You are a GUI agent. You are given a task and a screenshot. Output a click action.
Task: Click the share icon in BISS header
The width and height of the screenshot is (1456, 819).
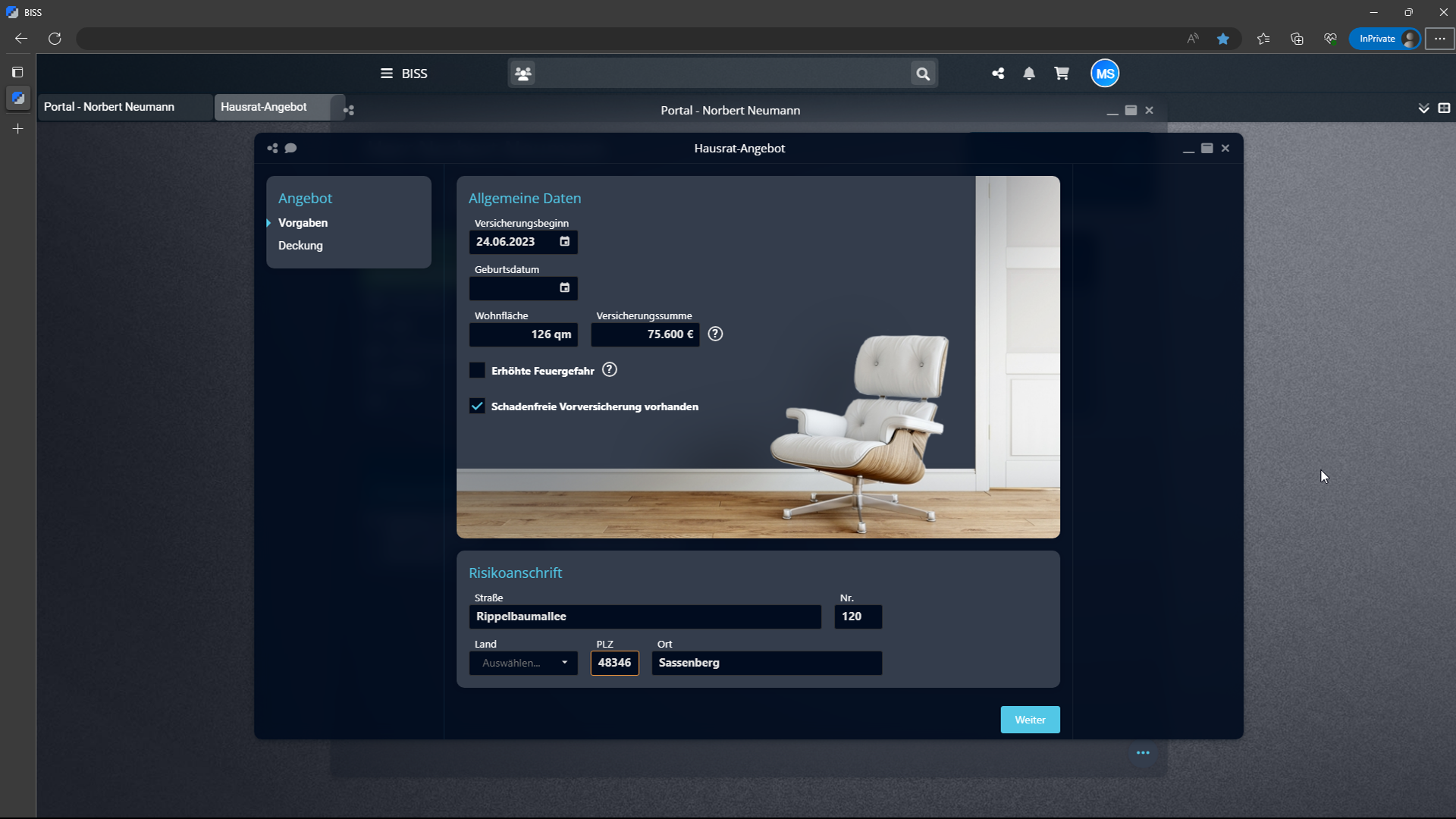[x=998, y=74]
